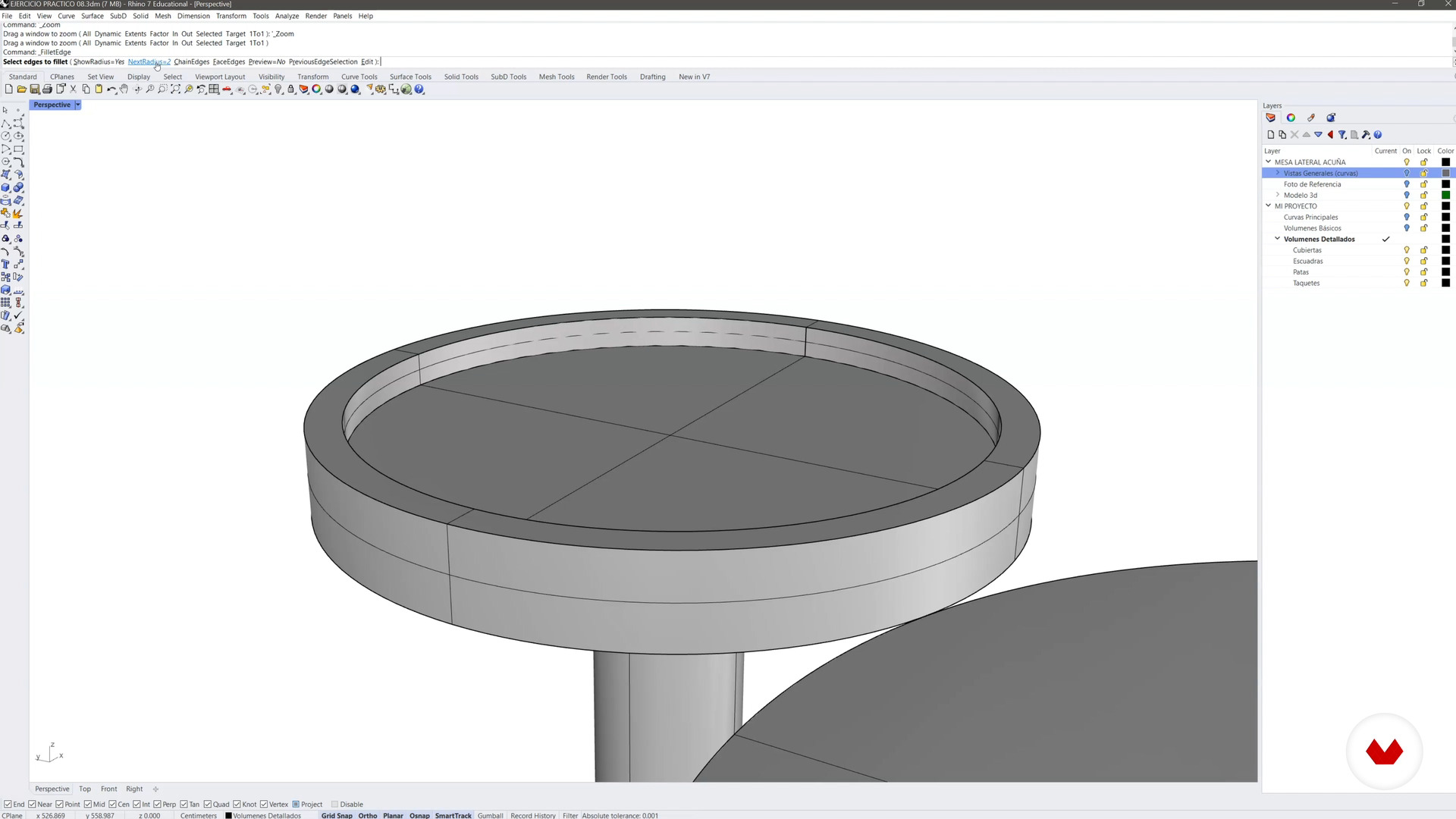This screenshot has height=819, width=1456.
Task: Select the Polyline tool in left sidebar
Action: pyautogui.click(x=6, y=123)
